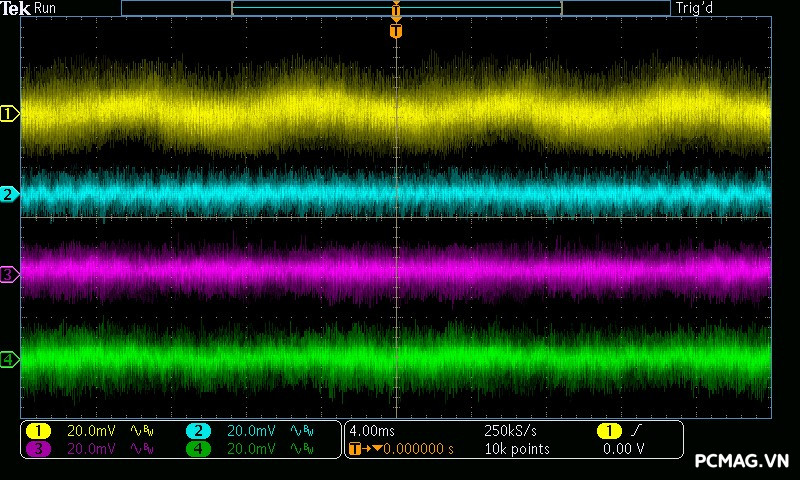
Task: Select the green channel 4 ground marker
Action: pos(9,359)
